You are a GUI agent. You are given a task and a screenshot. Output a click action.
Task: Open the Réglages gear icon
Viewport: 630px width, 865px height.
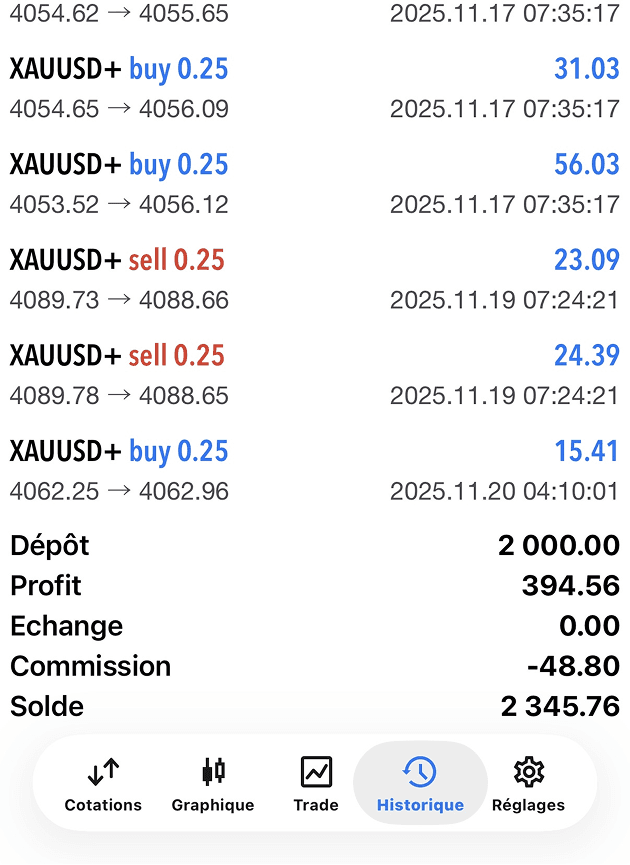[528, 772]
